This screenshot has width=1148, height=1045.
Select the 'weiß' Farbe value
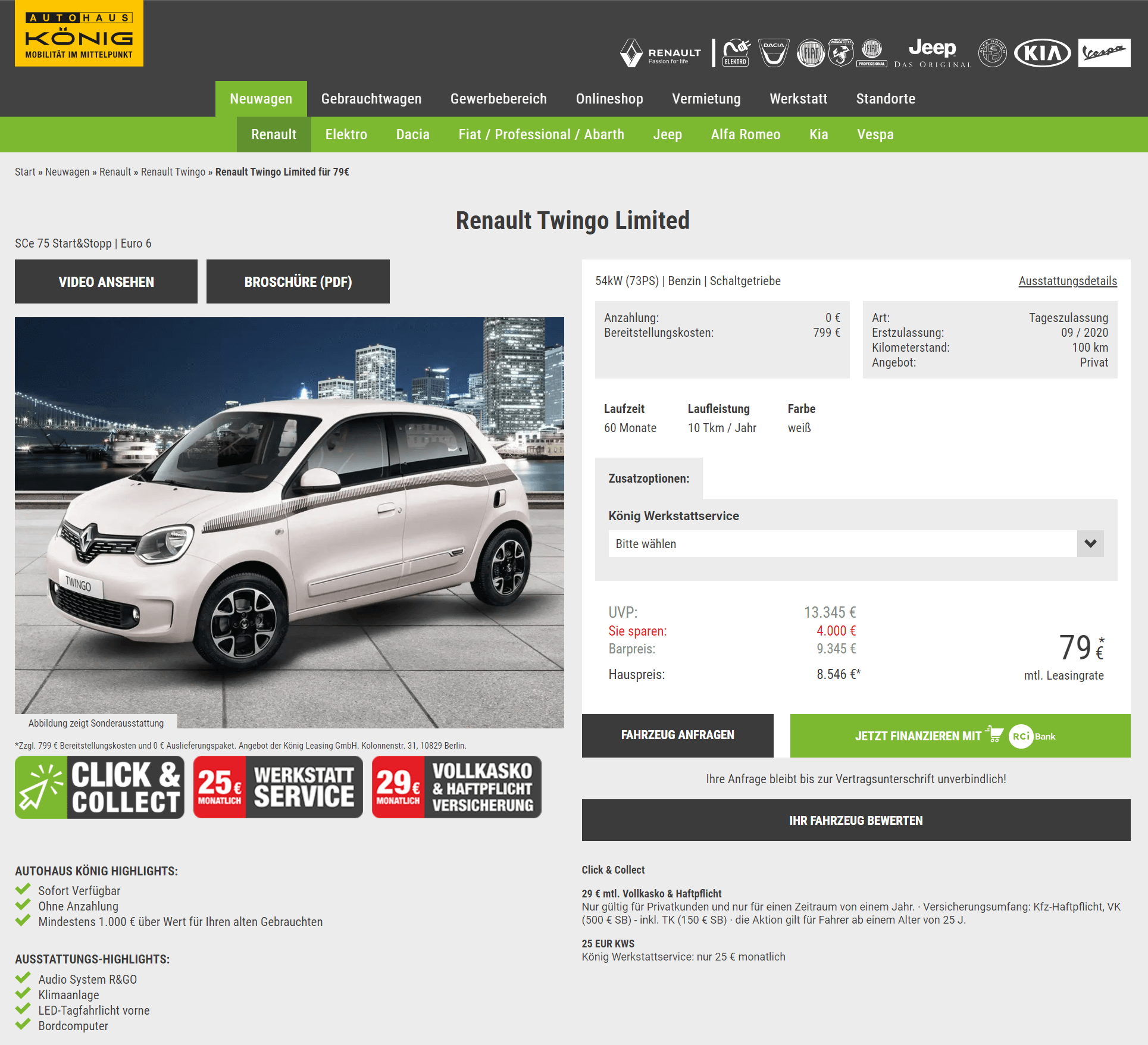(799, 428)
